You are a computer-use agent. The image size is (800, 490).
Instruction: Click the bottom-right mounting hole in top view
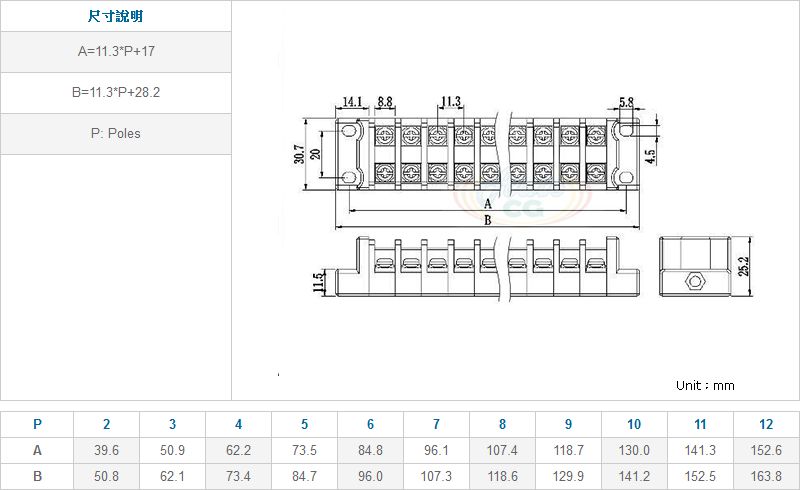[625, 176]
